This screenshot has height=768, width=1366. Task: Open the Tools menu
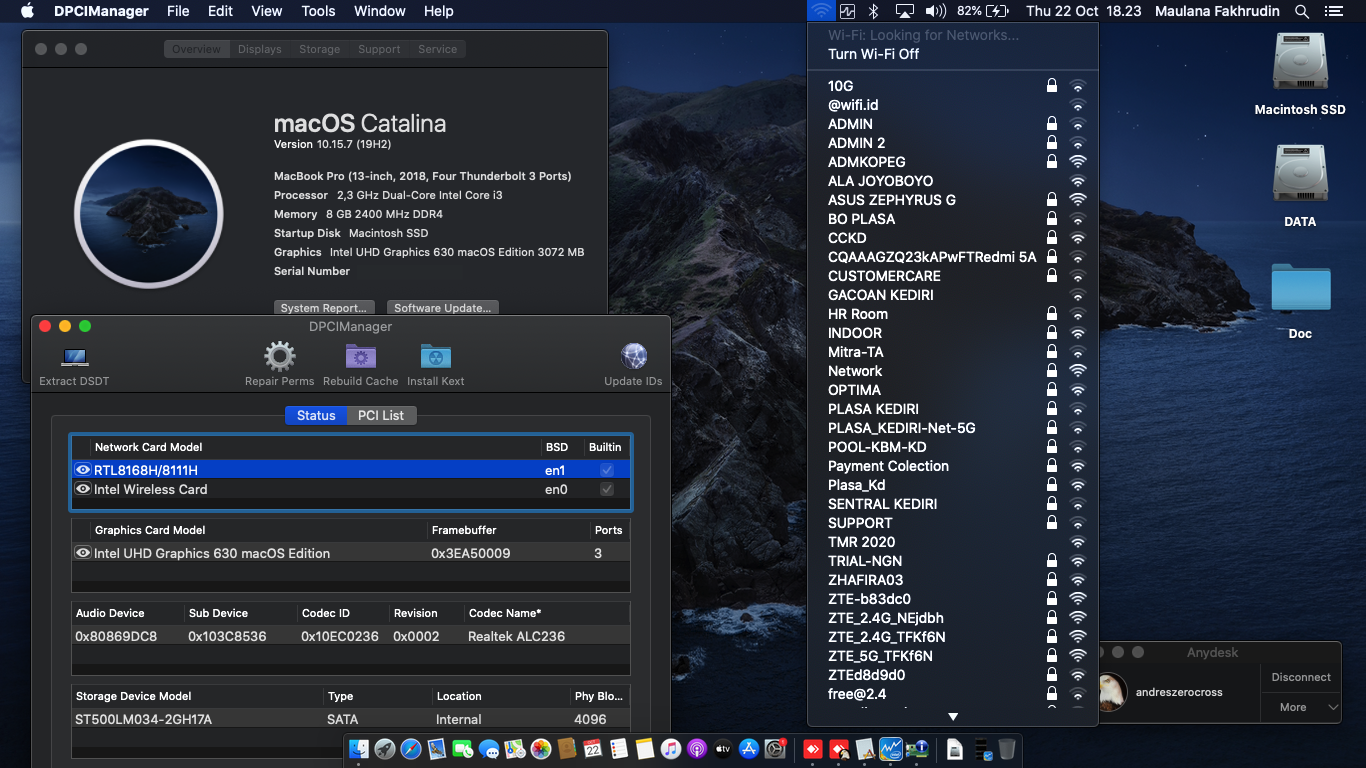[318, 11]
